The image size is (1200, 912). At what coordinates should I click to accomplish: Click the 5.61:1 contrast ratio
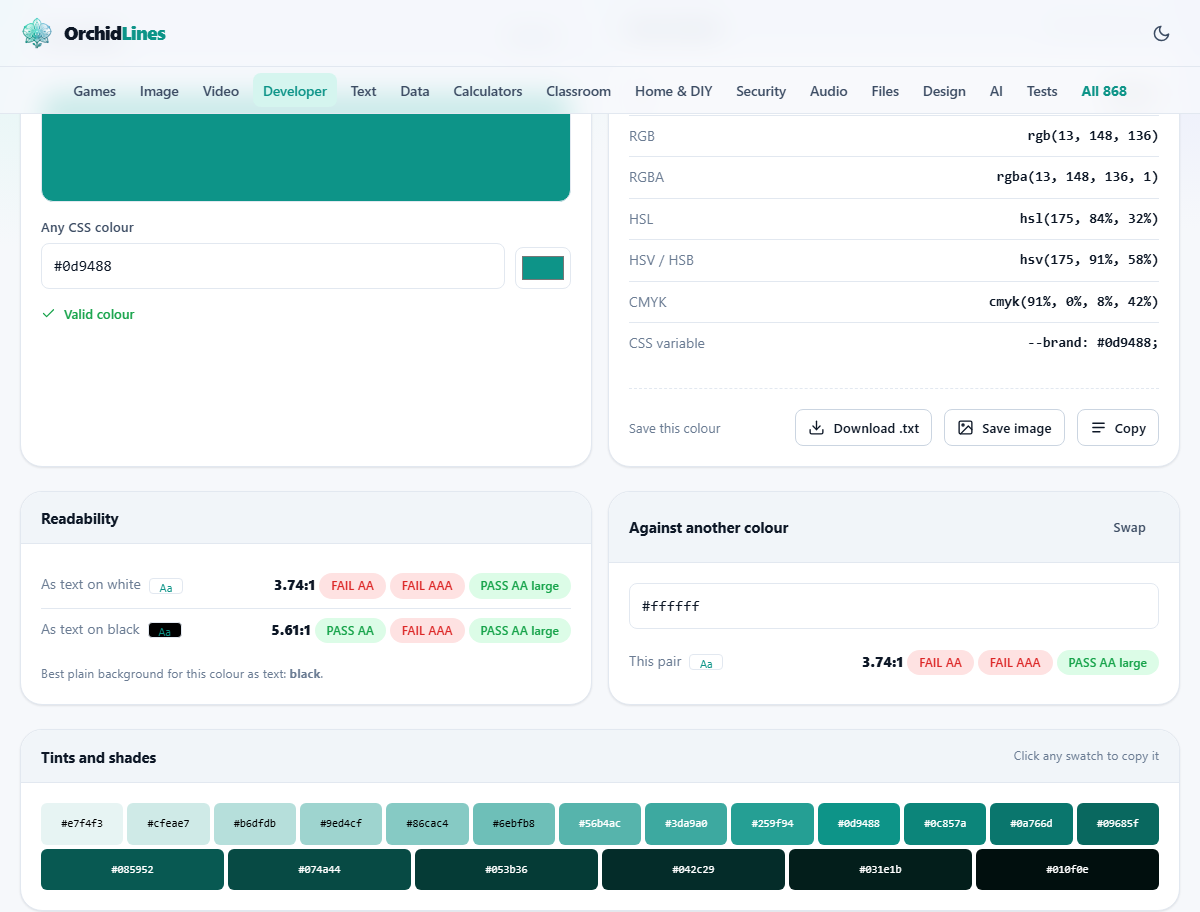click(x=290, y=631)
